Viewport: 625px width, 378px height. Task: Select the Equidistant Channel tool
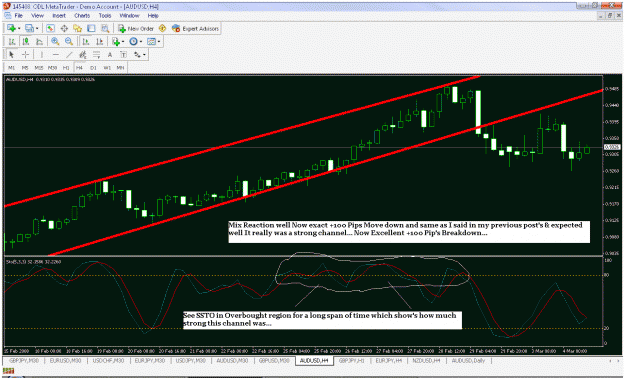(x=83, y=55)
